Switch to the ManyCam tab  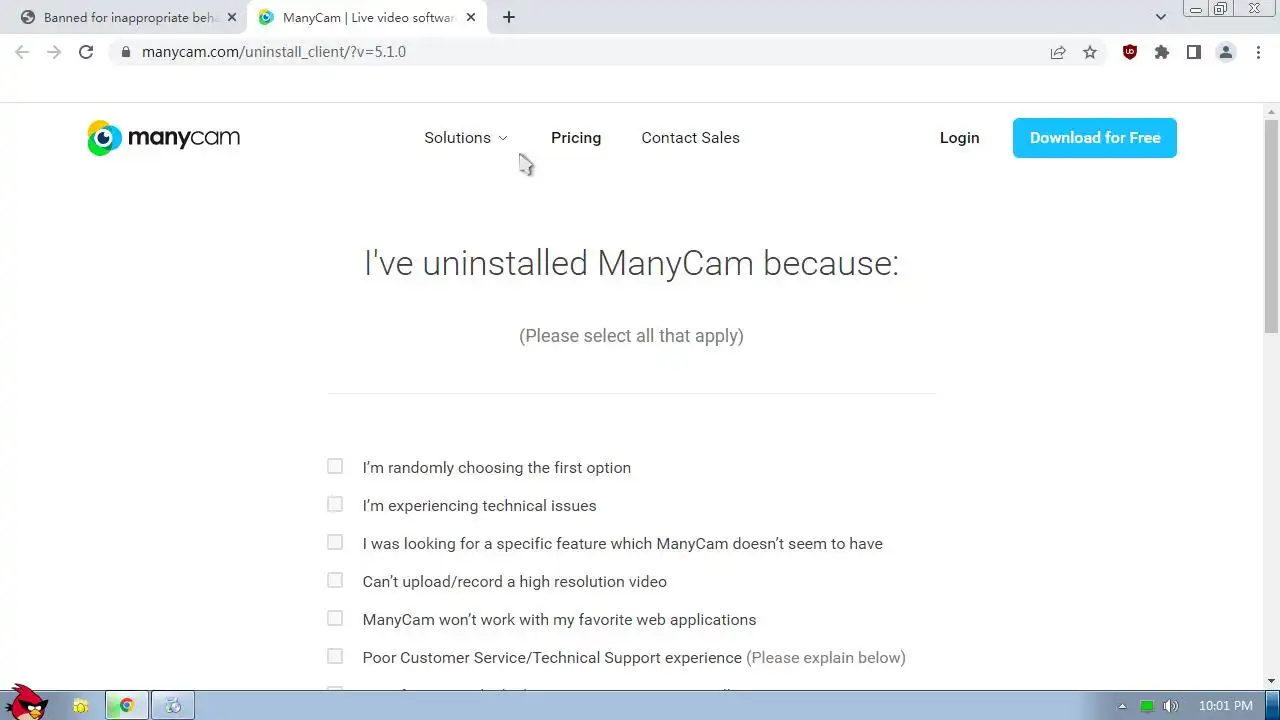367,17
